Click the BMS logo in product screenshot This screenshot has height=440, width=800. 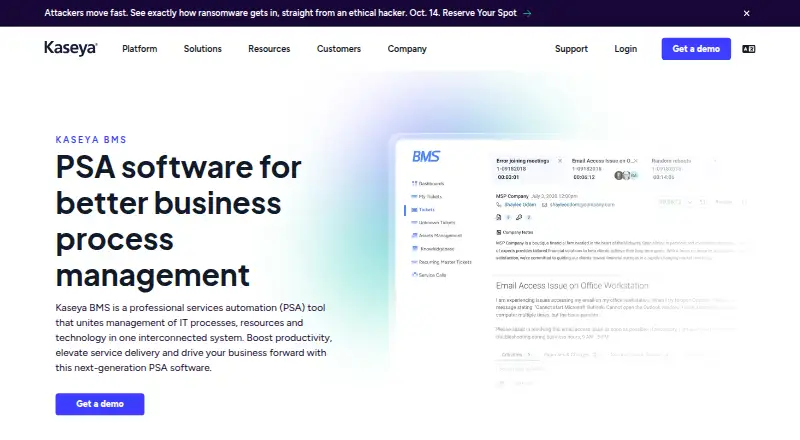click(426, 157)
